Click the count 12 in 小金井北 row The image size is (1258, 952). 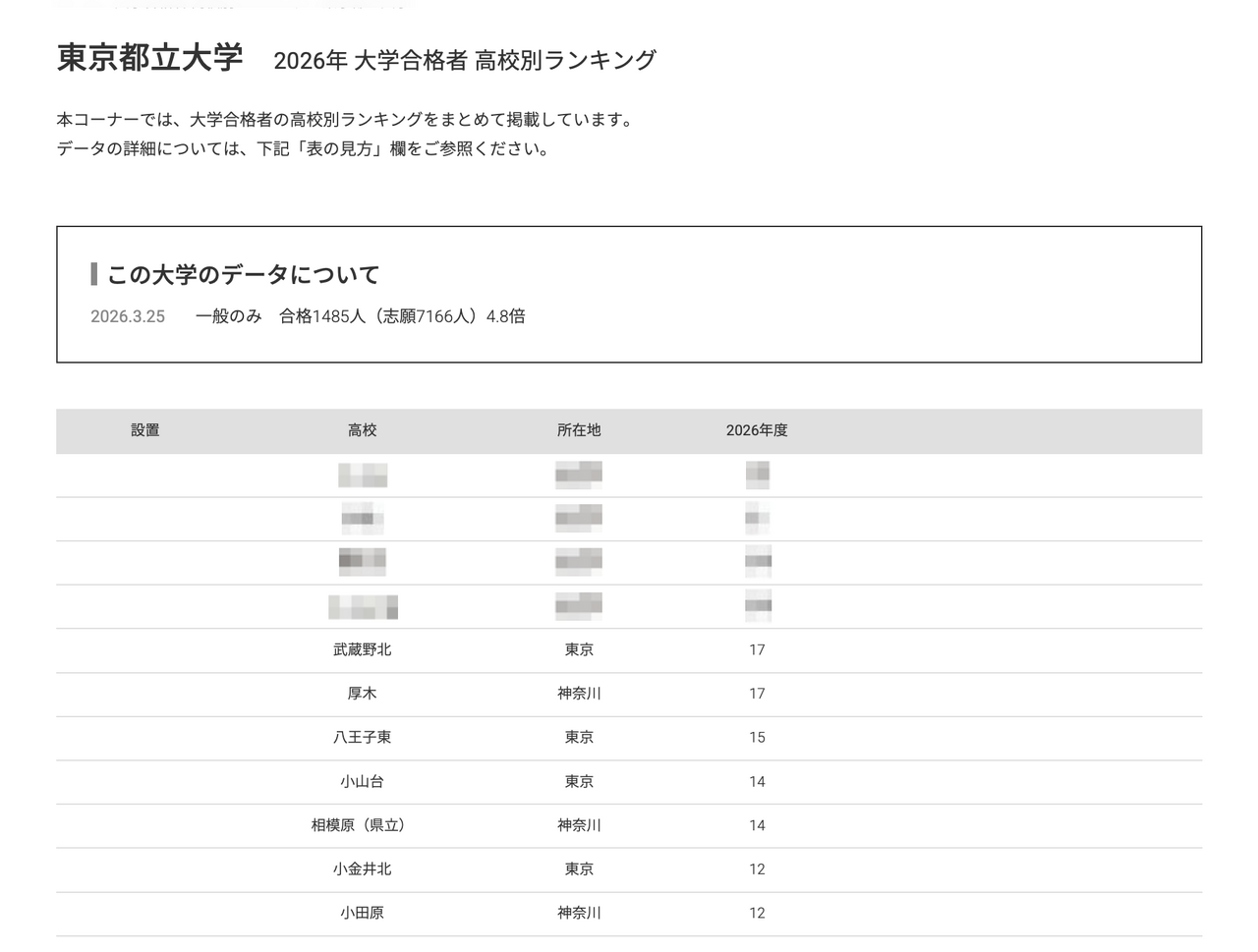(757, 869)
